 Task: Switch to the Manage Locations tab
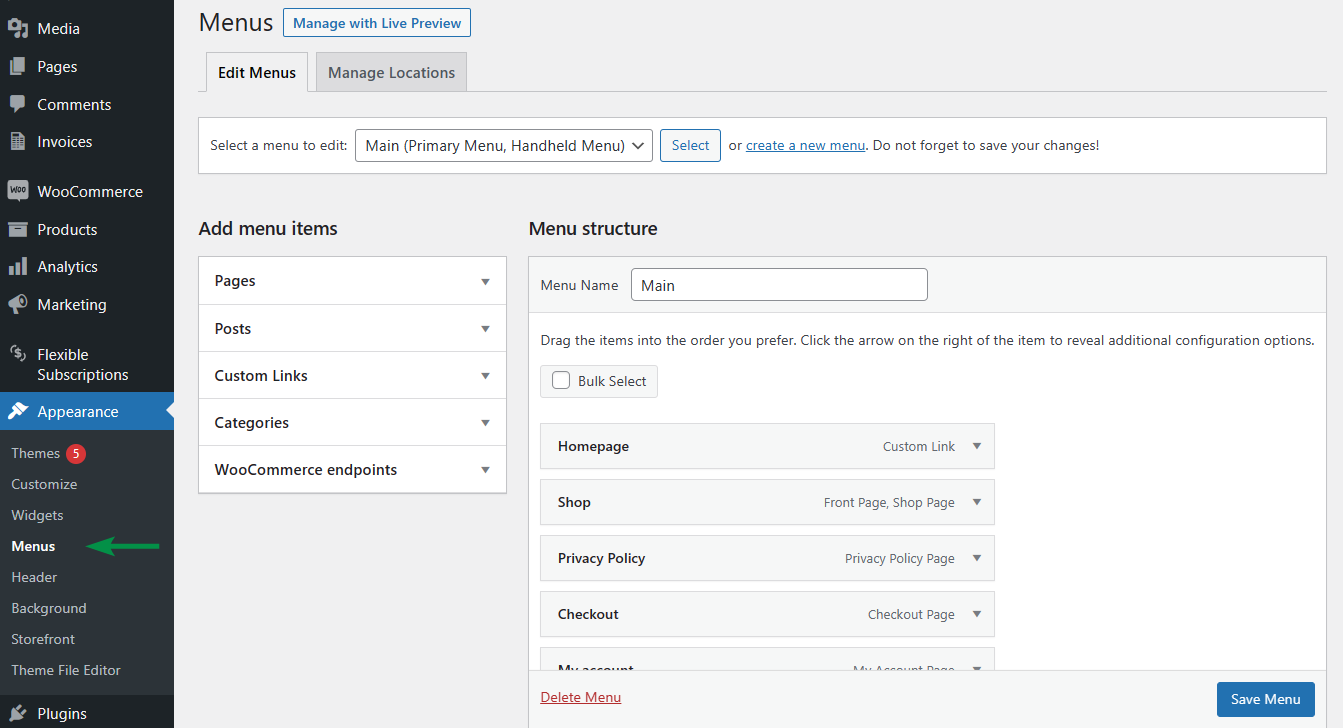[391, 72]
